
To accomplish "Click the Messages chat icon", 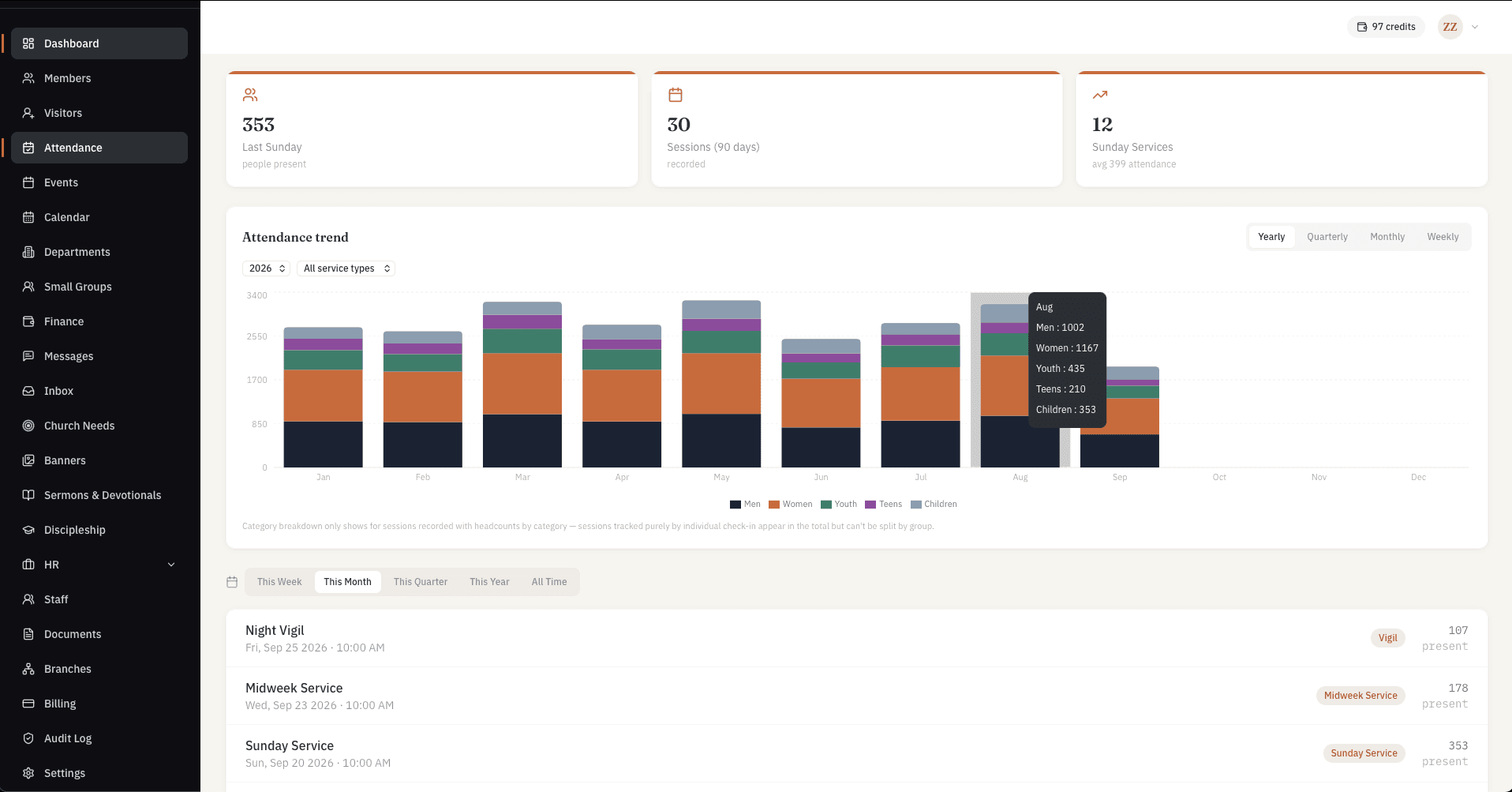I will [28, 356].
